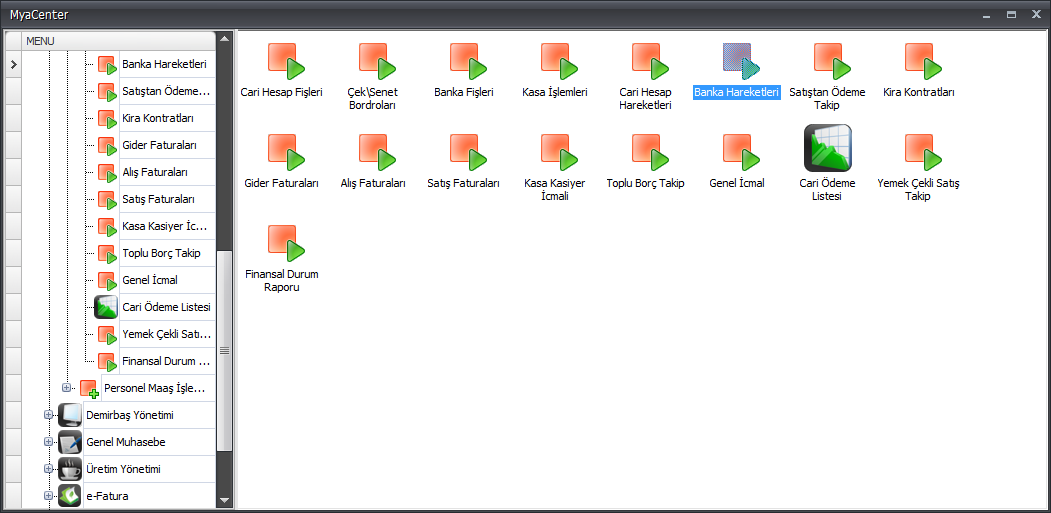Select Finansal Durum … tree item
1051x513 pixels.
(167, 361)
